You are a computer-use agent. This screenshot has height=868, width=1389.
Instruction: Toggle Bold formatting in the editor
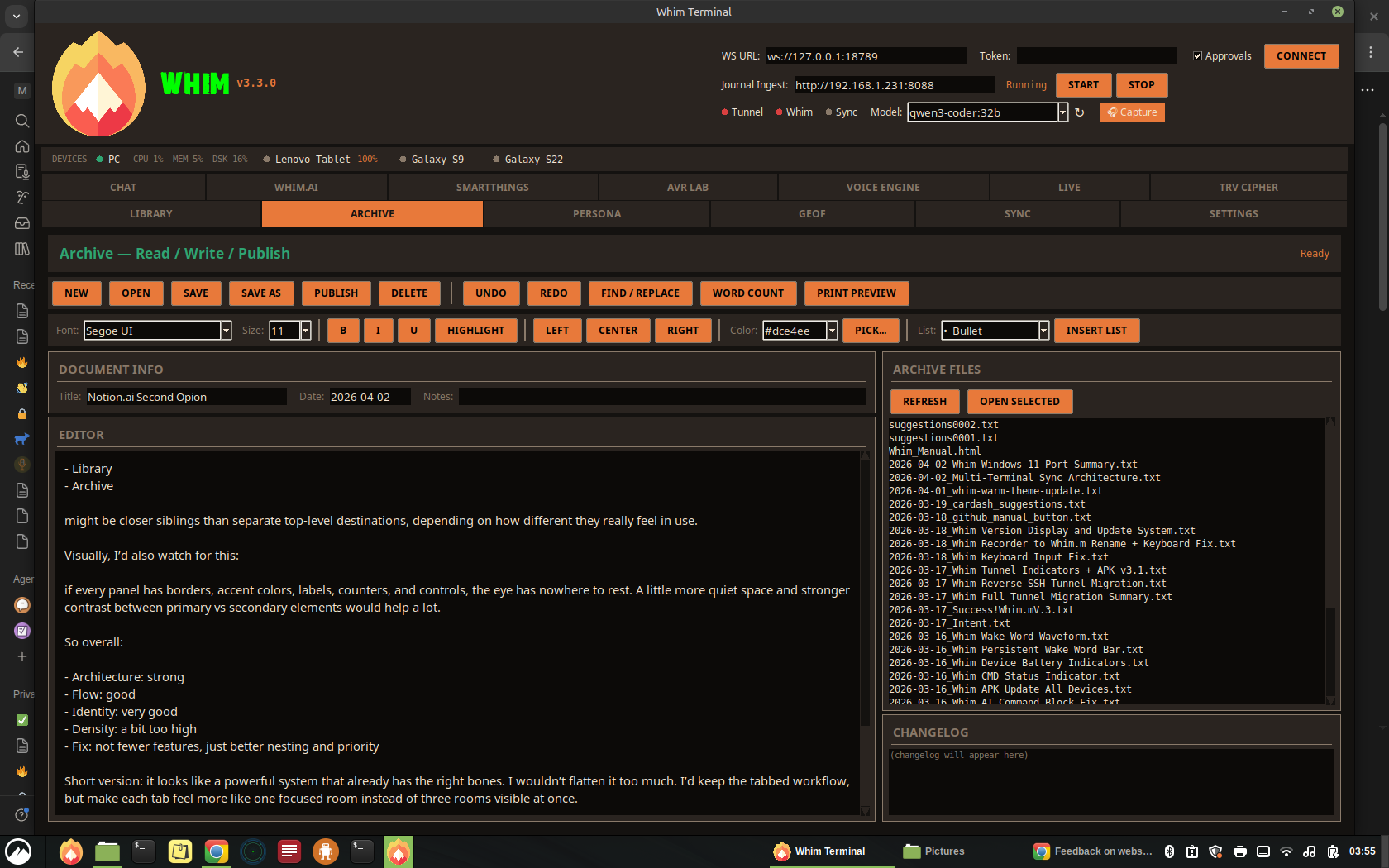342,330
